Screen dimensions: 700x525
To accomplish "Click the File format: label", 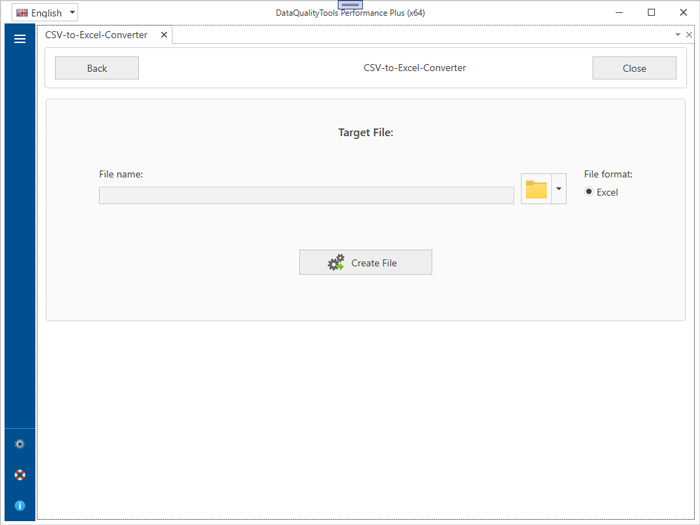I will point(608,174).
